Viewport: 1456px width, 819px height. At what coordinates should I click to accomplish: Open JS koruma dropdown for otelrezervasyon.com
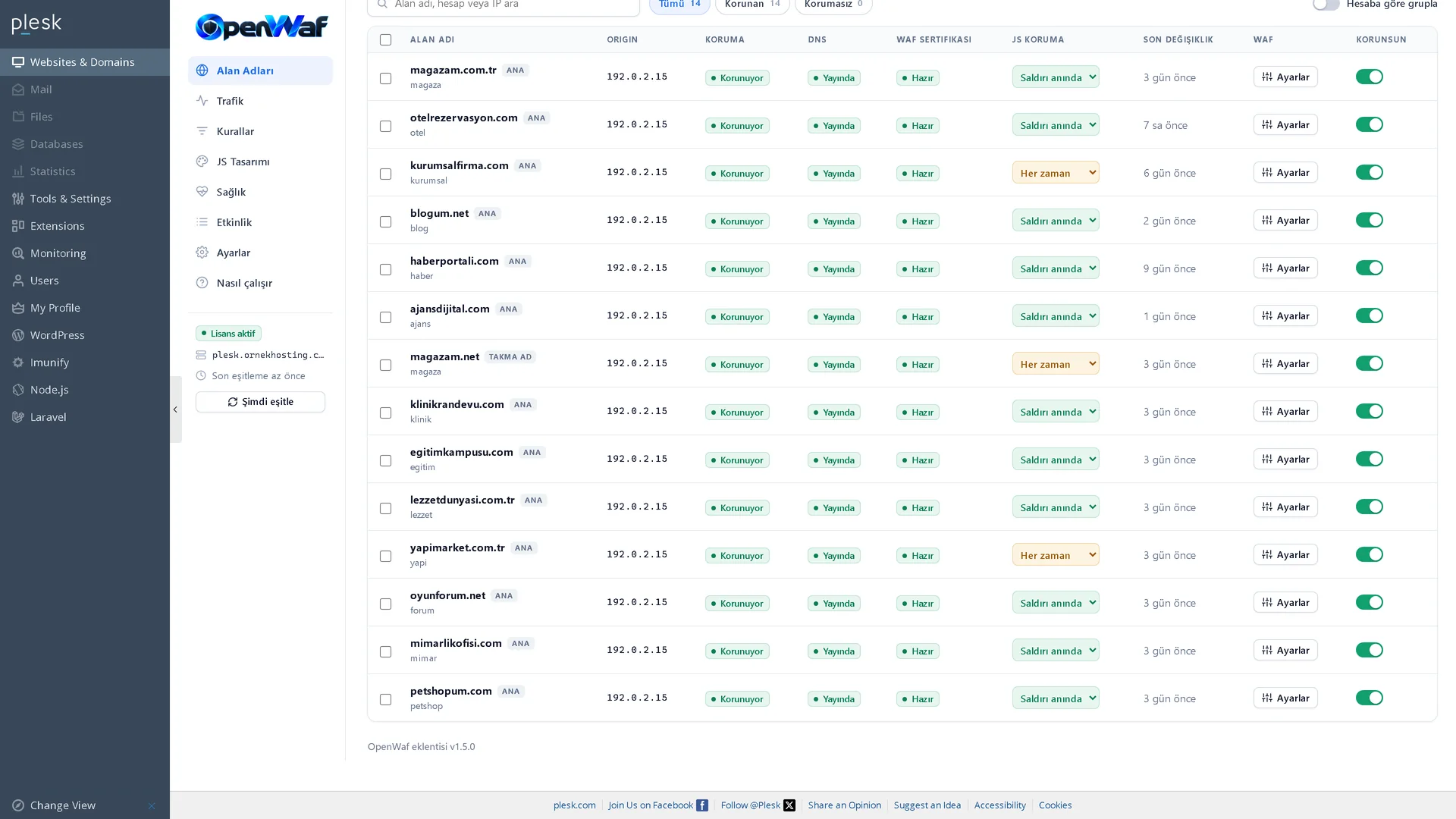coord(1056,124)
